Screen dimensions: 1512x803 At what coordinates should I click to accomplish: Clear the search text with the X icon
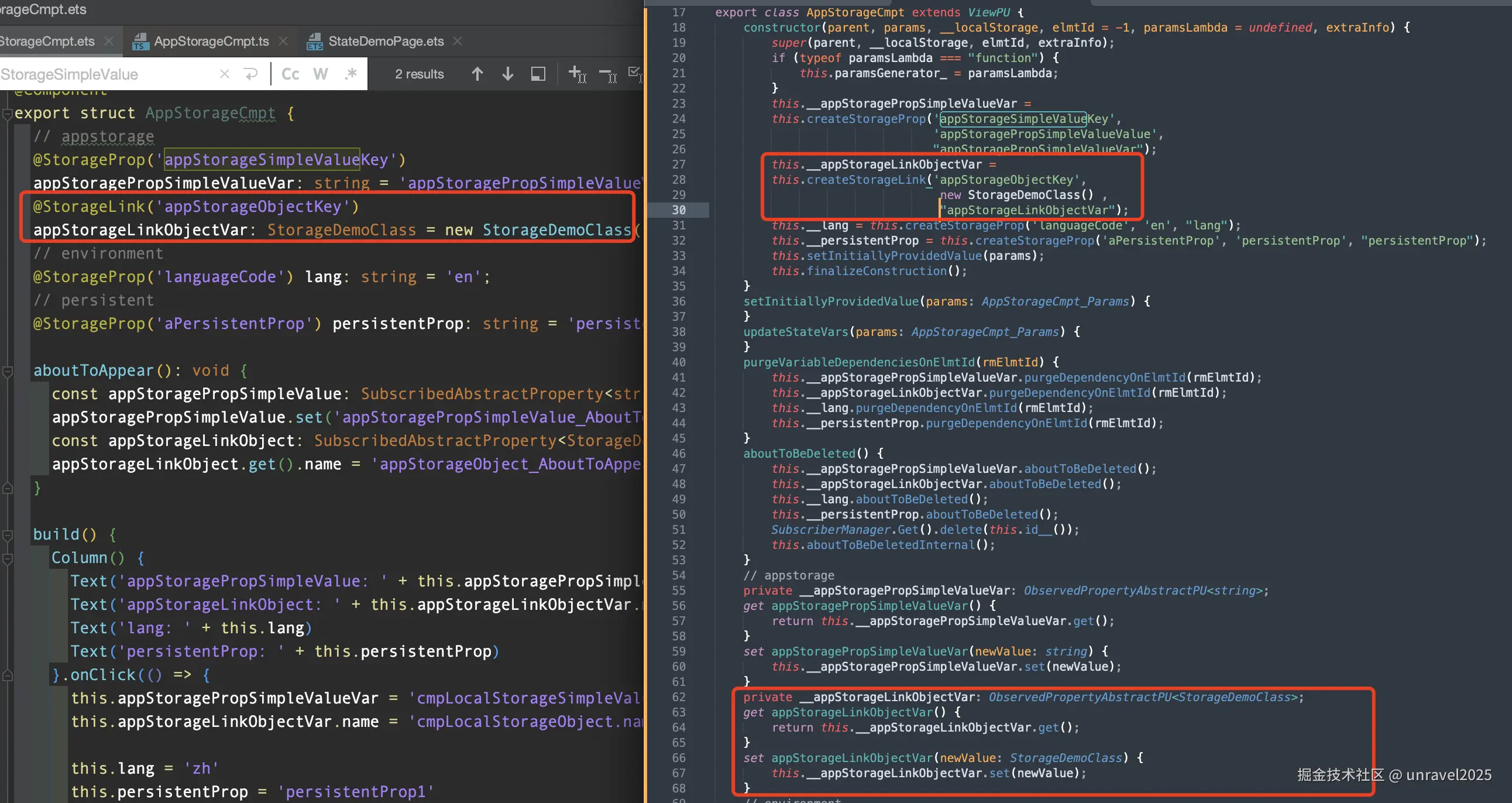(x=224, y=74)
